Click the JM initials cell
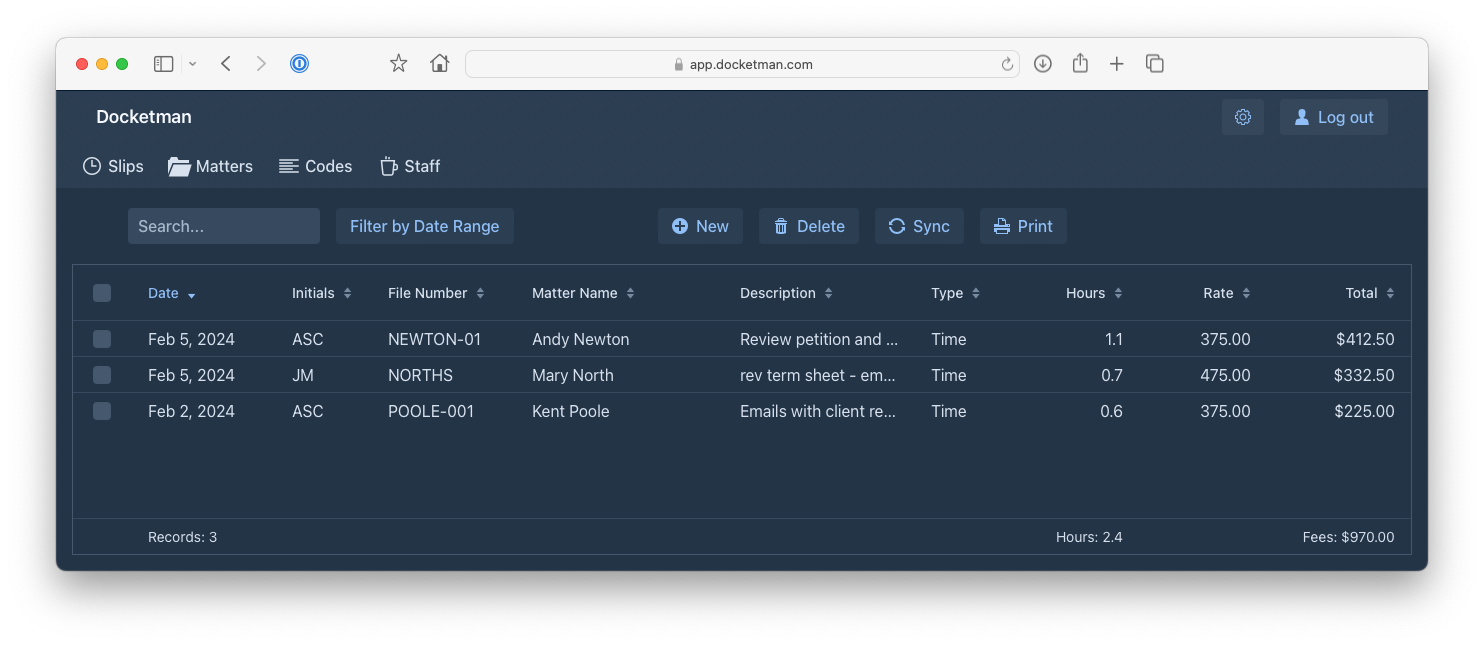This screenshot has width=1484, height=645. [303, 375]
